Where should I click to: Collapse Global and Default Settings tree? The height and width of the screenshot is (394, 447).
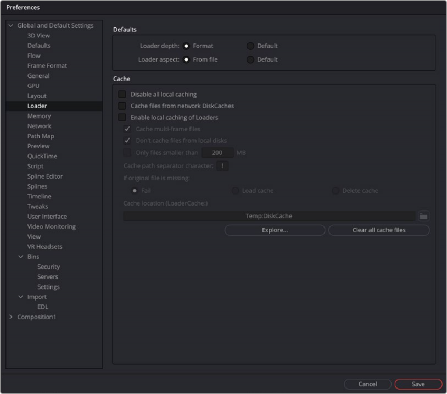coord(11,25)
